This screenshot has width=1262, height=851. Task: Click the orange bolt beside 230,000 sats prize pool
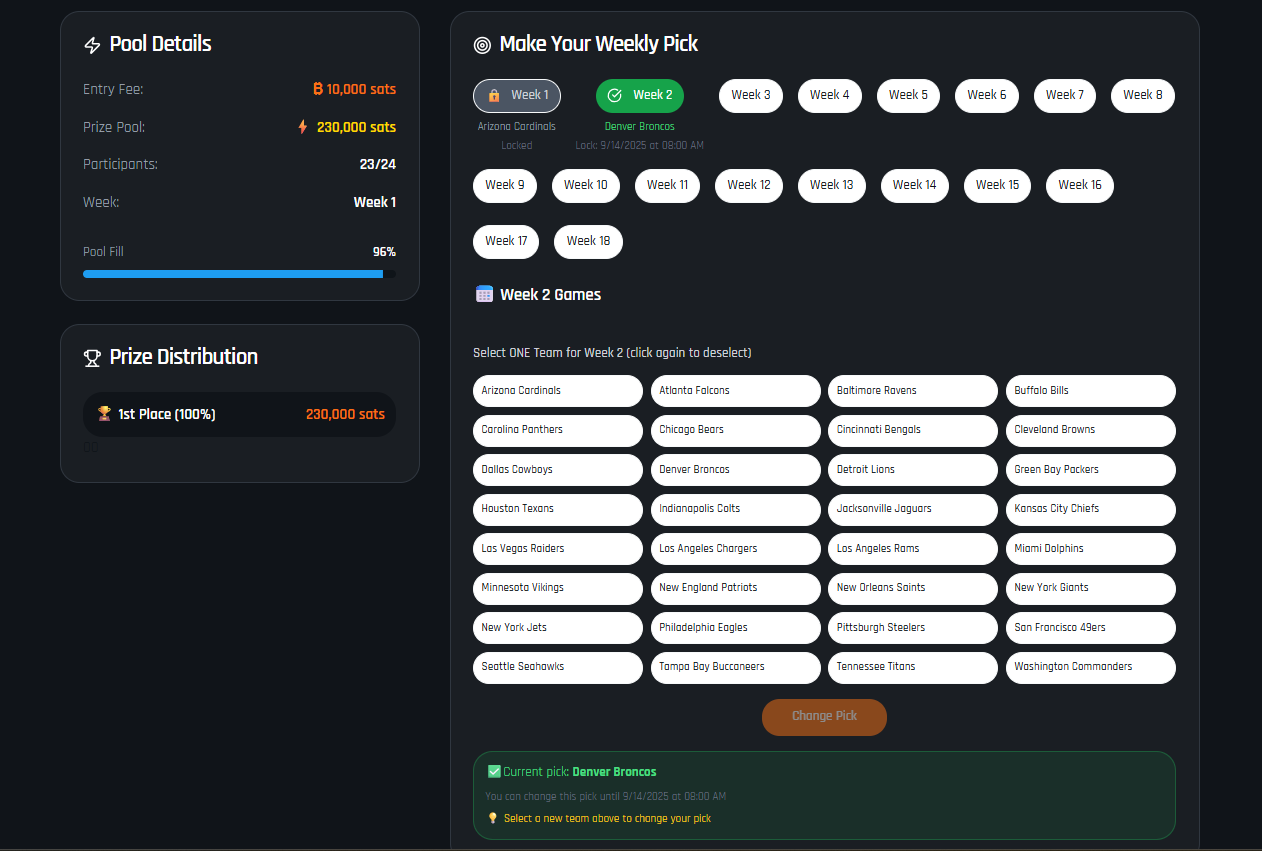[303, 127]
